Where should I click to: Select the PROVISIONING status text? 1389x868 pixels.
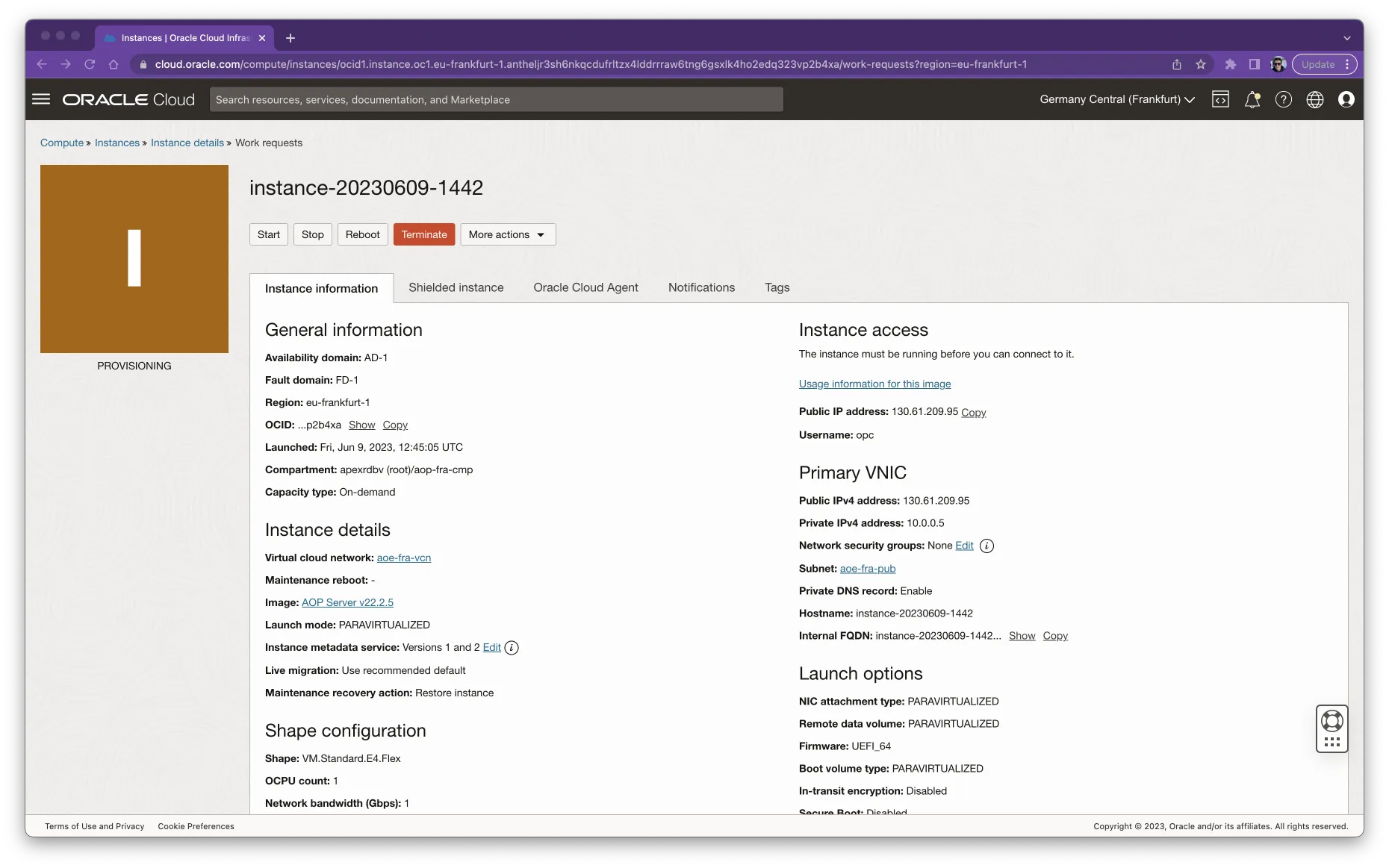click(x=134, y=366)
